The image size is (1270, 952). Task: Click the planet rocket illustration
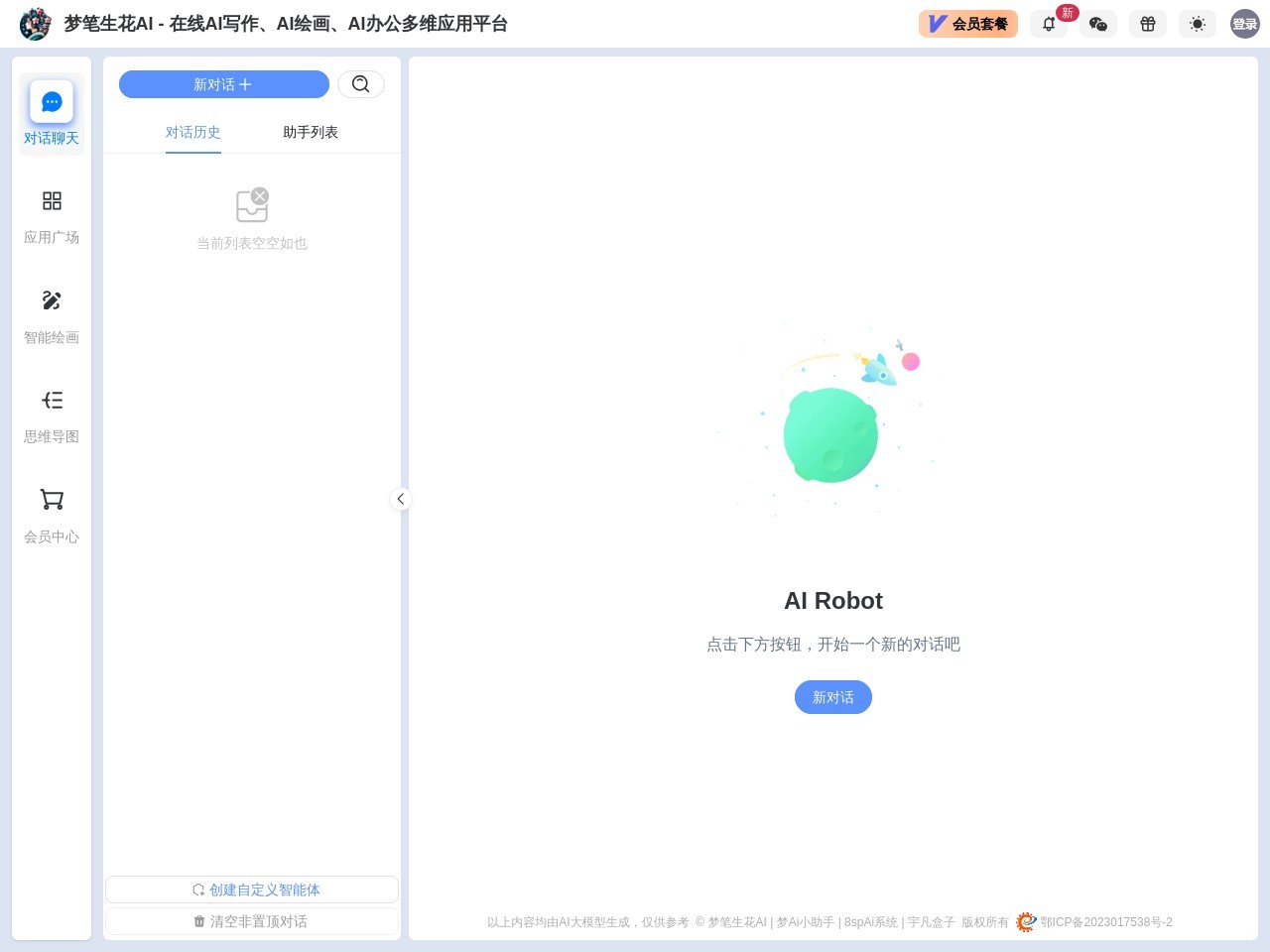[x=831, y=416]
